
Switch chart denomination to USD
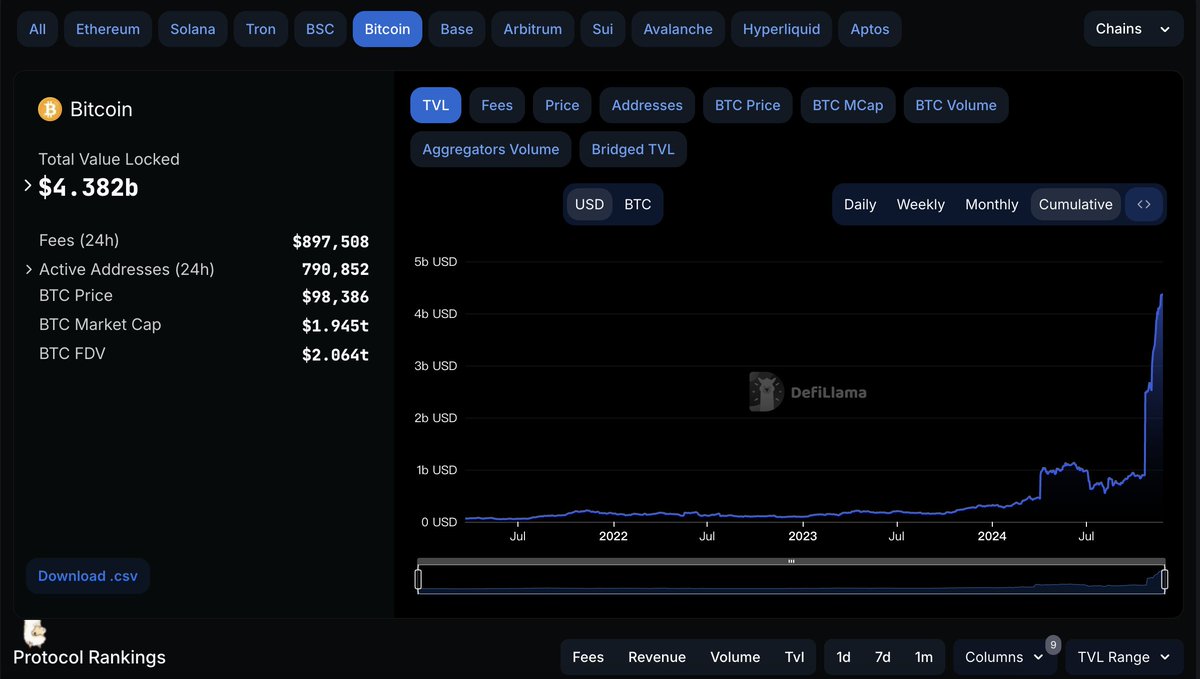click(x=590, y=204)
